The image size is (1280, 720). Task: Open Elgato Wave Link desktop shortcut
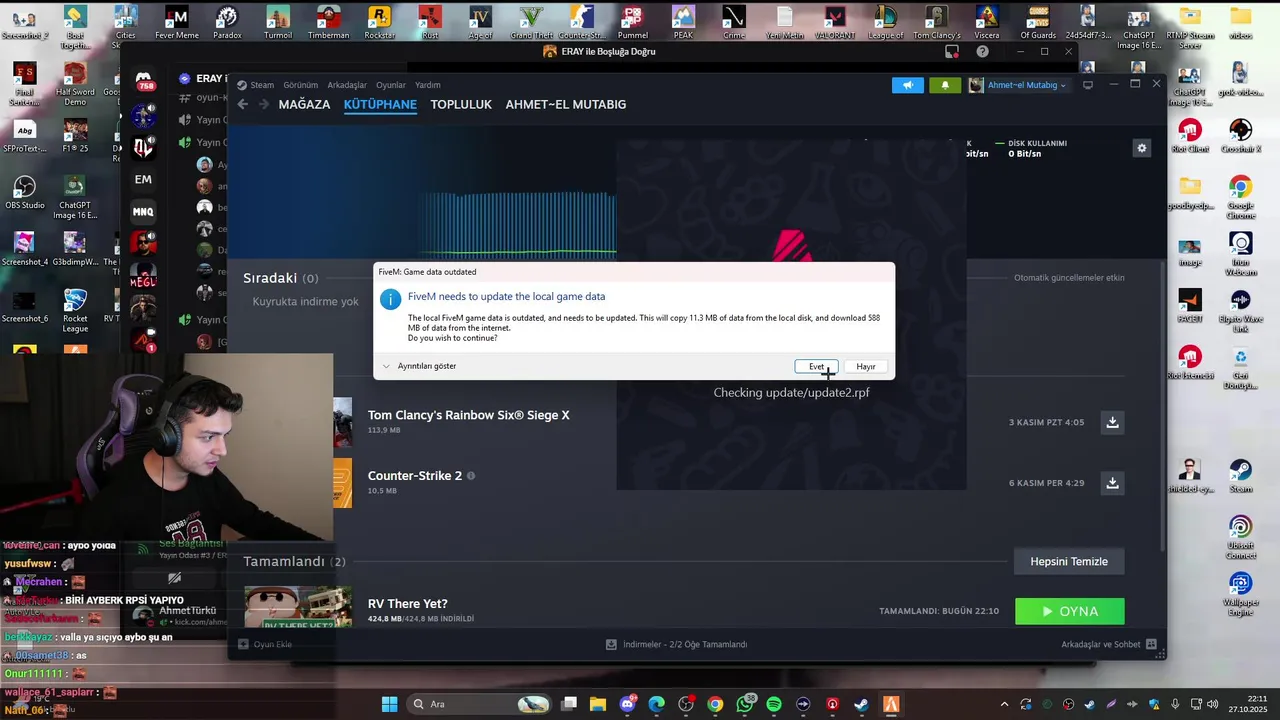(x=1240, y=311)
